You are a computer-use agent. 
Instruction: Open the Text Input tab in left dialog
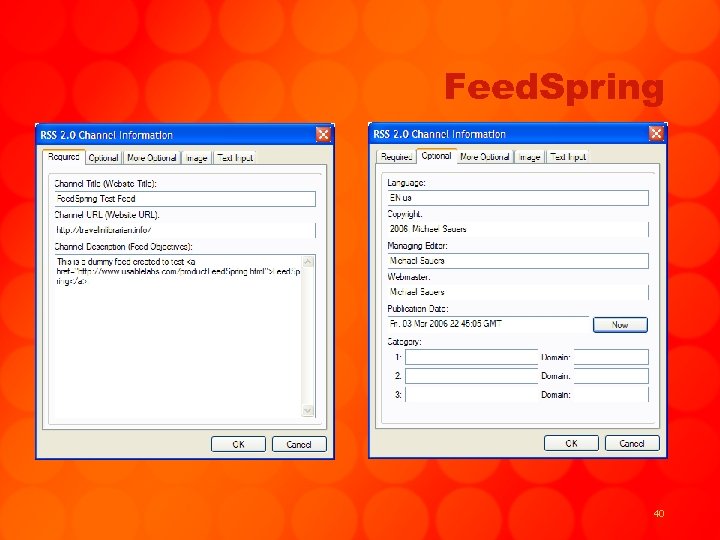pyautogui.click(x=235, y=158)
